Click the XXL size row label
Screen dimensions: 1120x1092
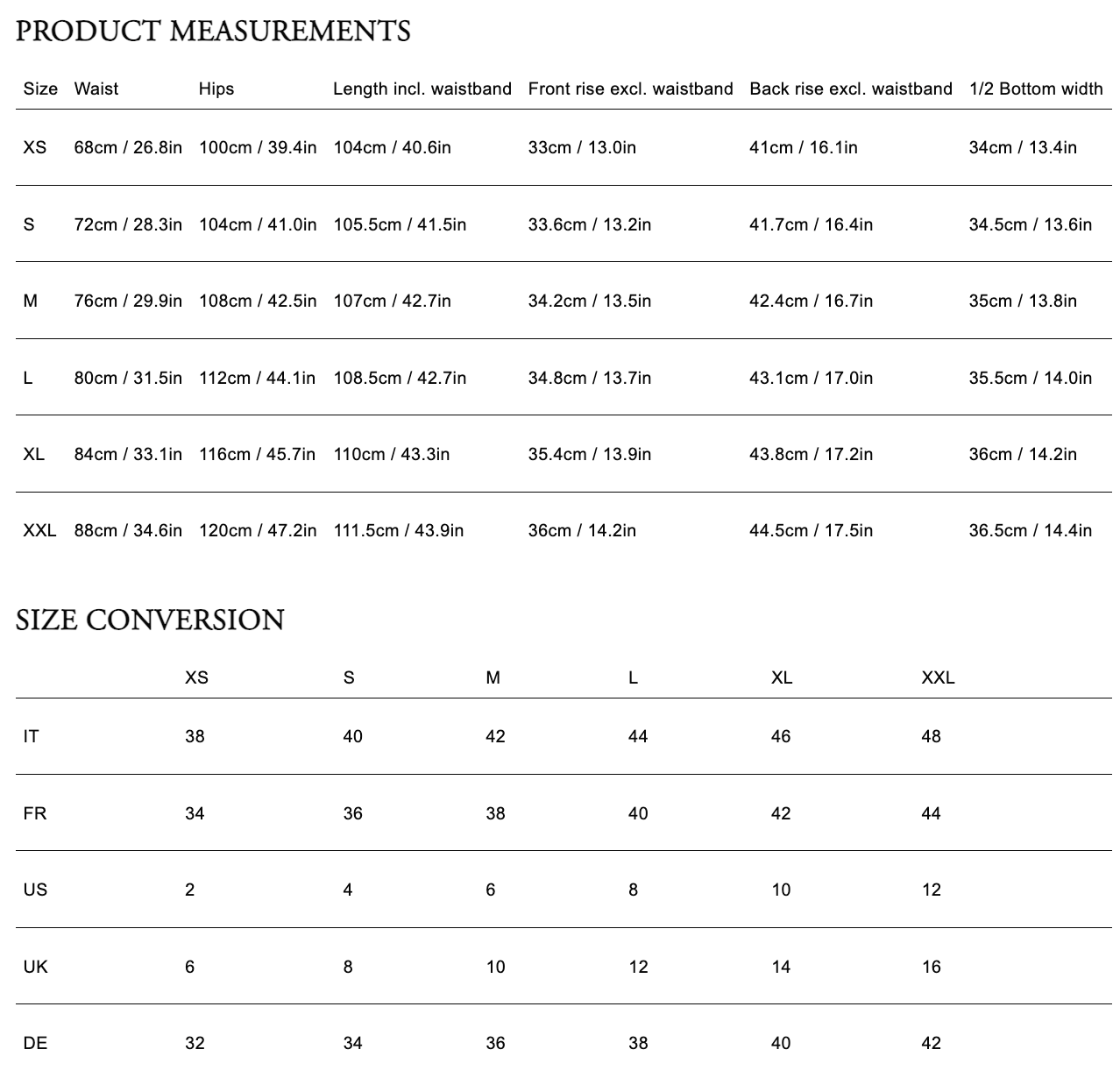tap(39, 529)
